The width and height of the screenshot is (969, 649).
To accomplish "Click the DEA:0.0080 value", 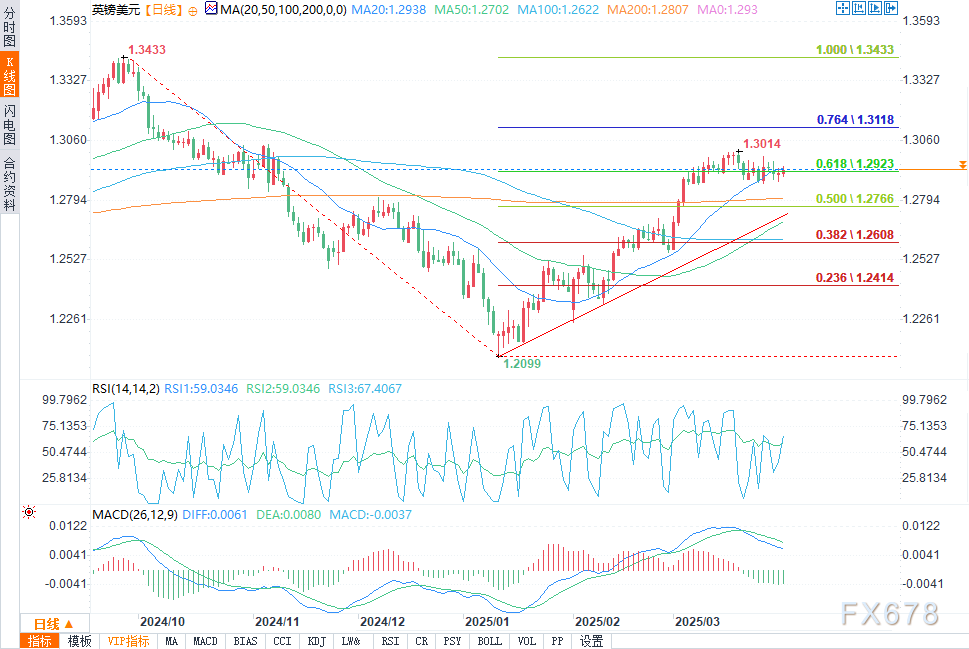I will tap(289, 515).
